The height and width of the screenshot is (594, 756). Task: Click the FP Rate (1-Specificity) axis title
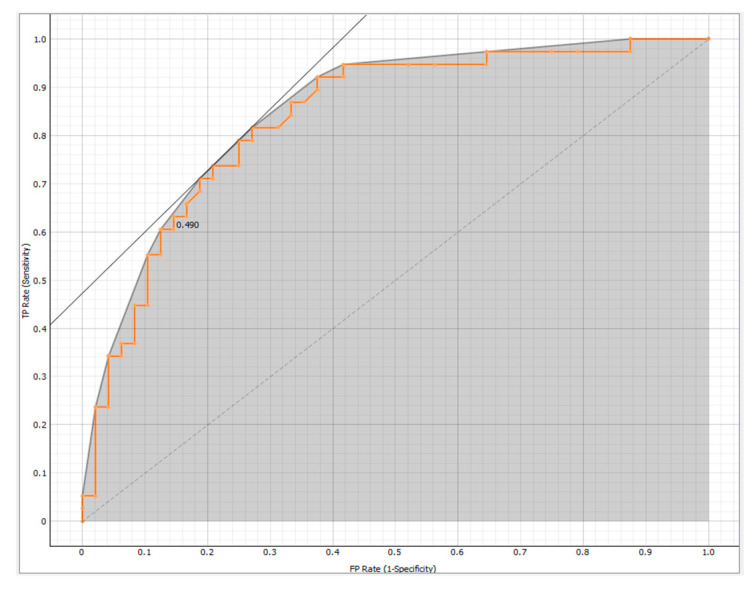point(393,569)
